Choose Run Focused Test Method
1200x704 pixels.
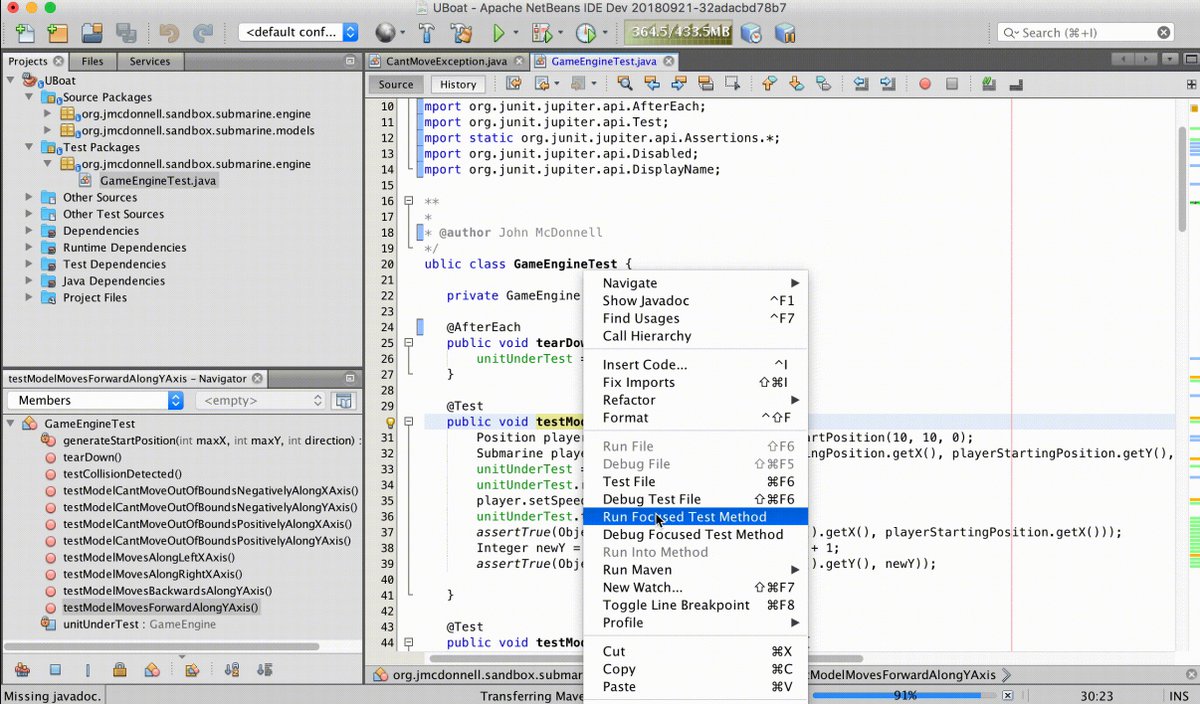(696, 517)
